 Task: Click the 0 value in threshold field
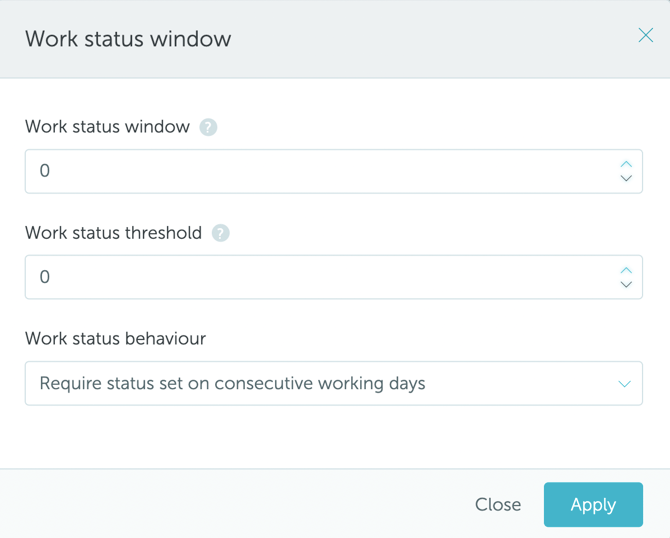coord(44,277)
